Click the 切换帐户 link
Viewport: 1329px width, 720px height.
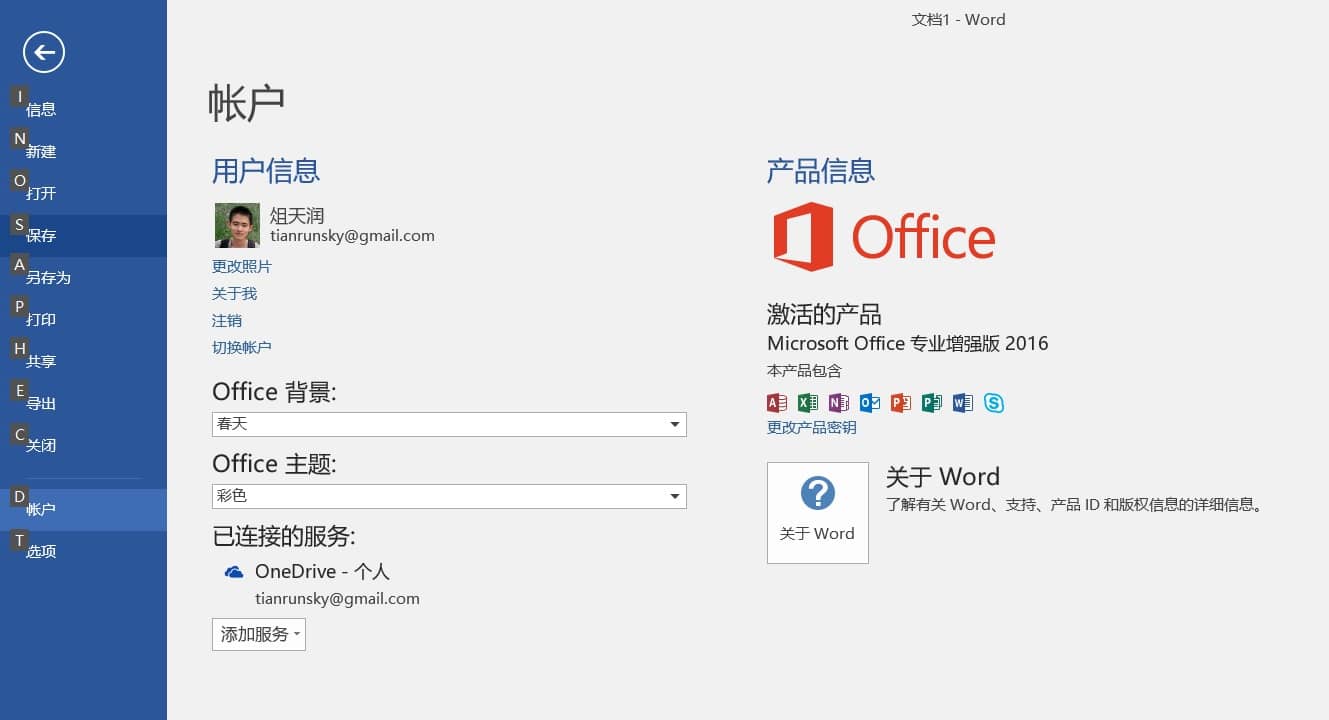241,347
